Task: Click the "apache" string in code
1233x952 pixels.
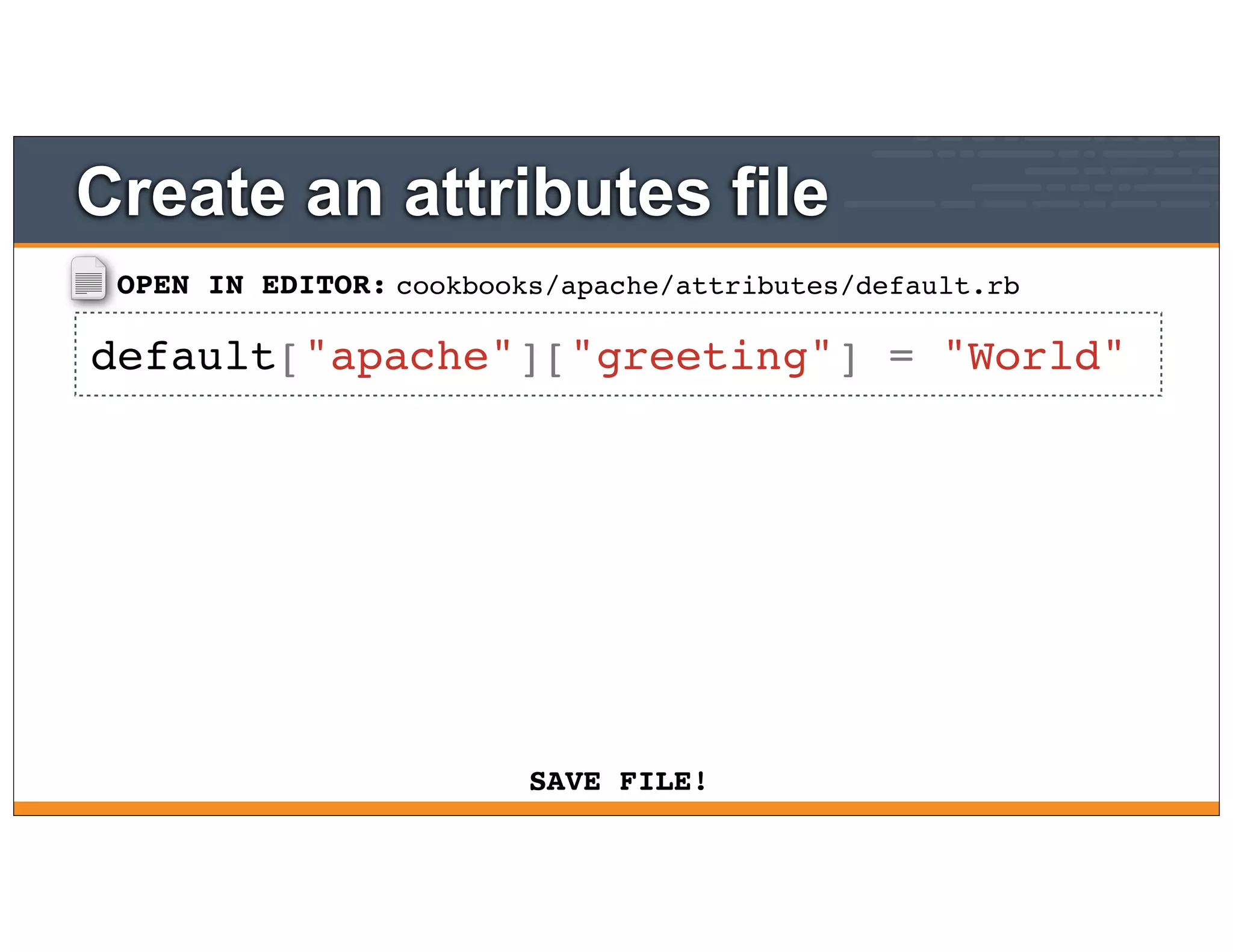Action: pyautogui.click(x=409, y=357)
